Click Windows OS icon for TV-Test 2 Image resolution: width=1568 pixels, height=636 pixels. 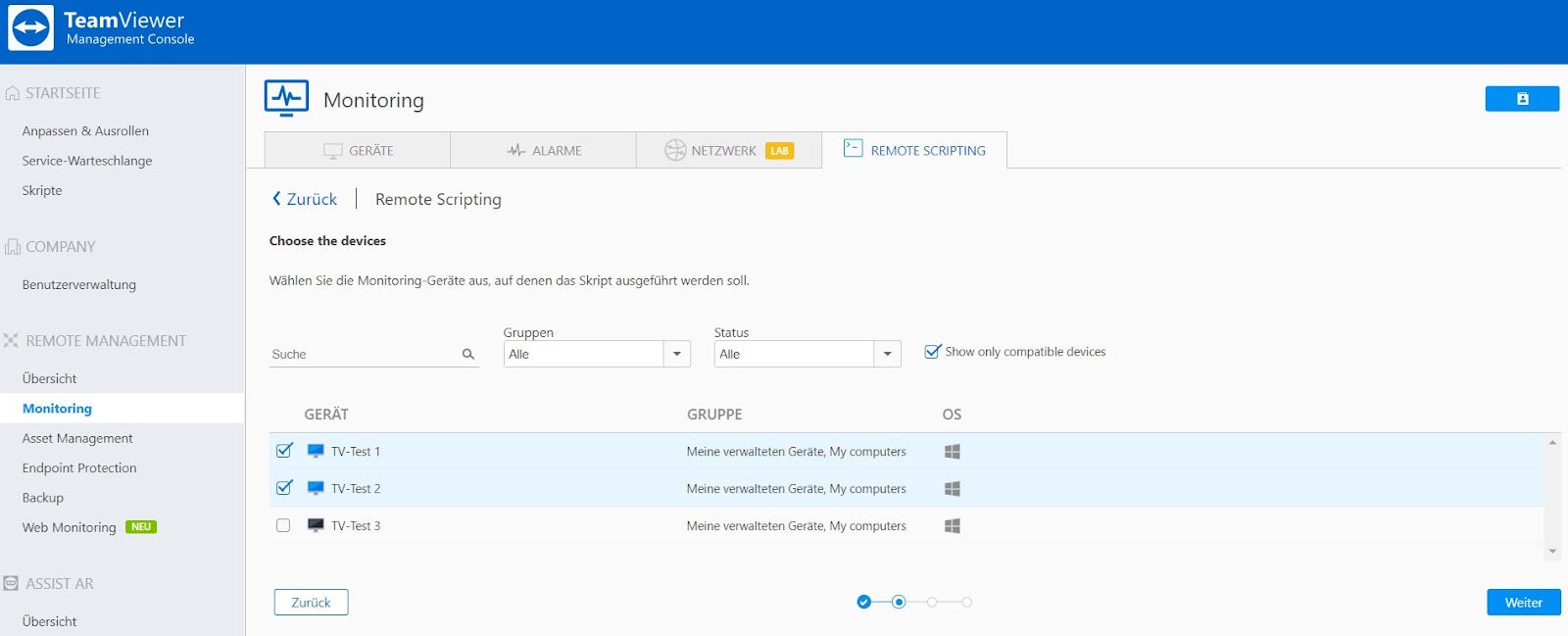952,489
